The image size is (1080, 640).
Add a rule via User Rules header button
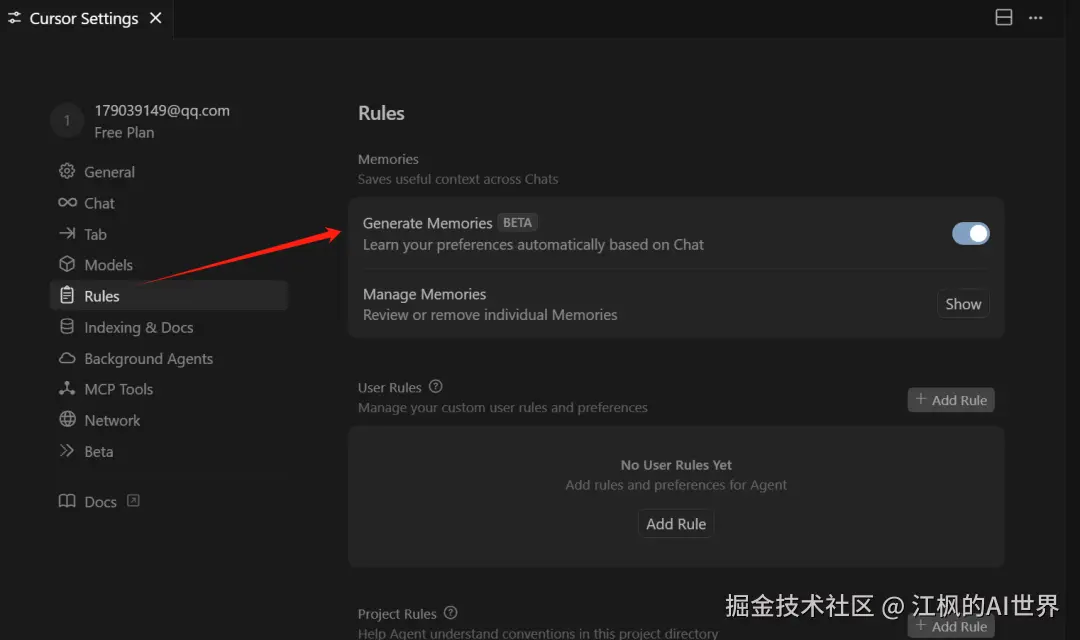[x=951, y=400]
